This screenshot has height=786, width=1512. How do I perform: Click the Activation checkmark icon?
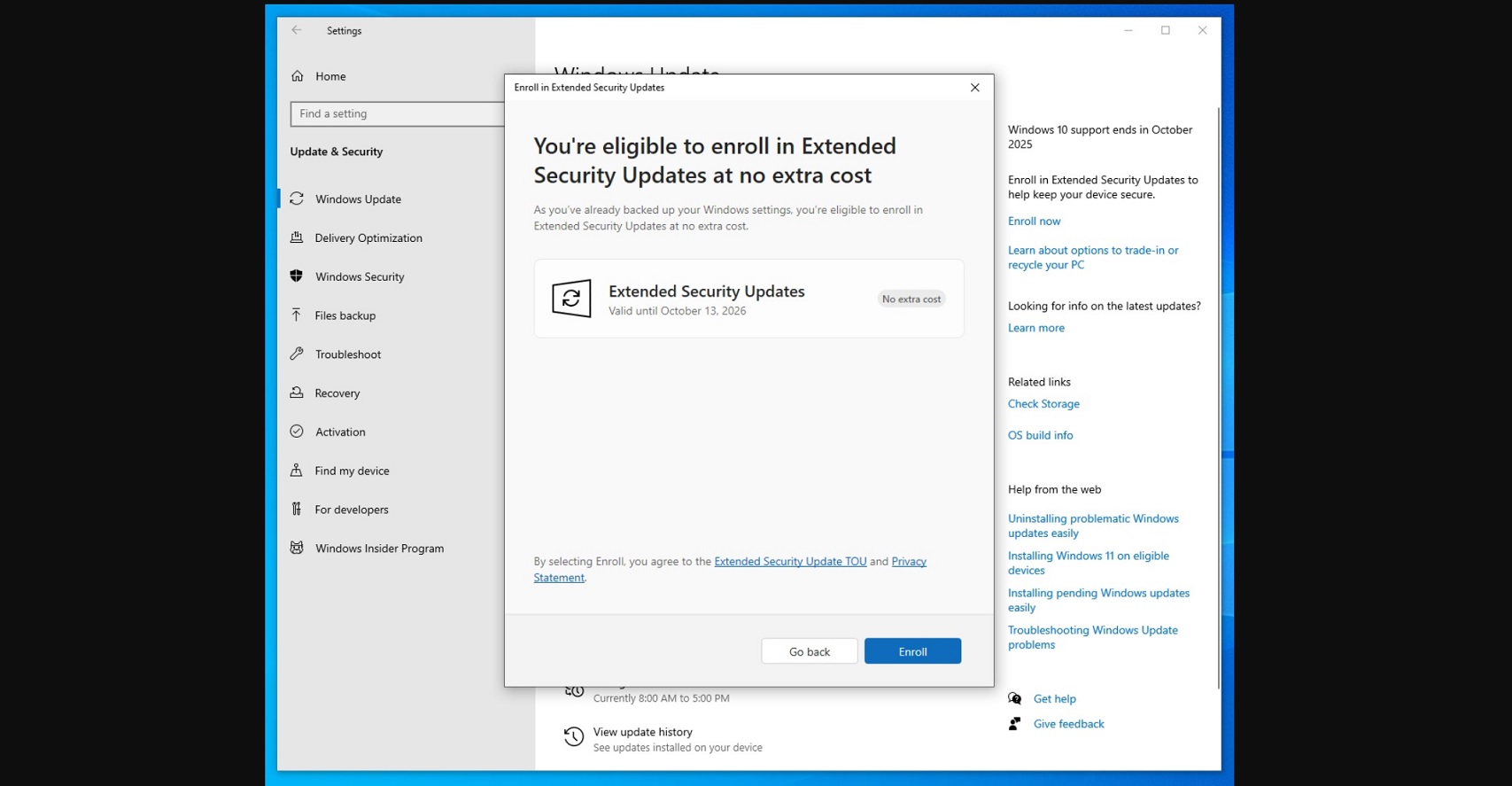pos(297,432)
